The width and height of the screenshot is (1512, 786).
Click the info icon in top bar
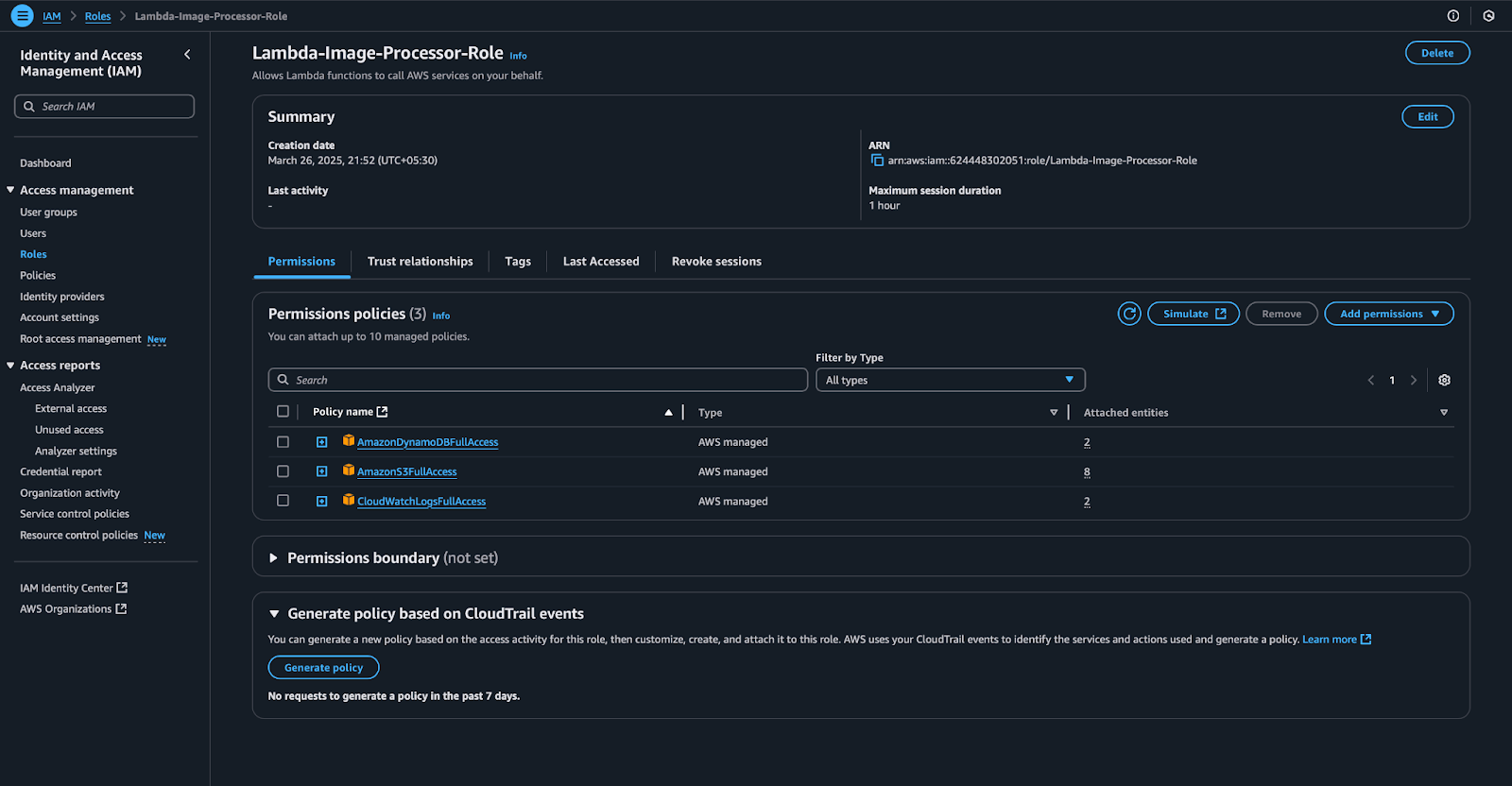[1453, 16]
